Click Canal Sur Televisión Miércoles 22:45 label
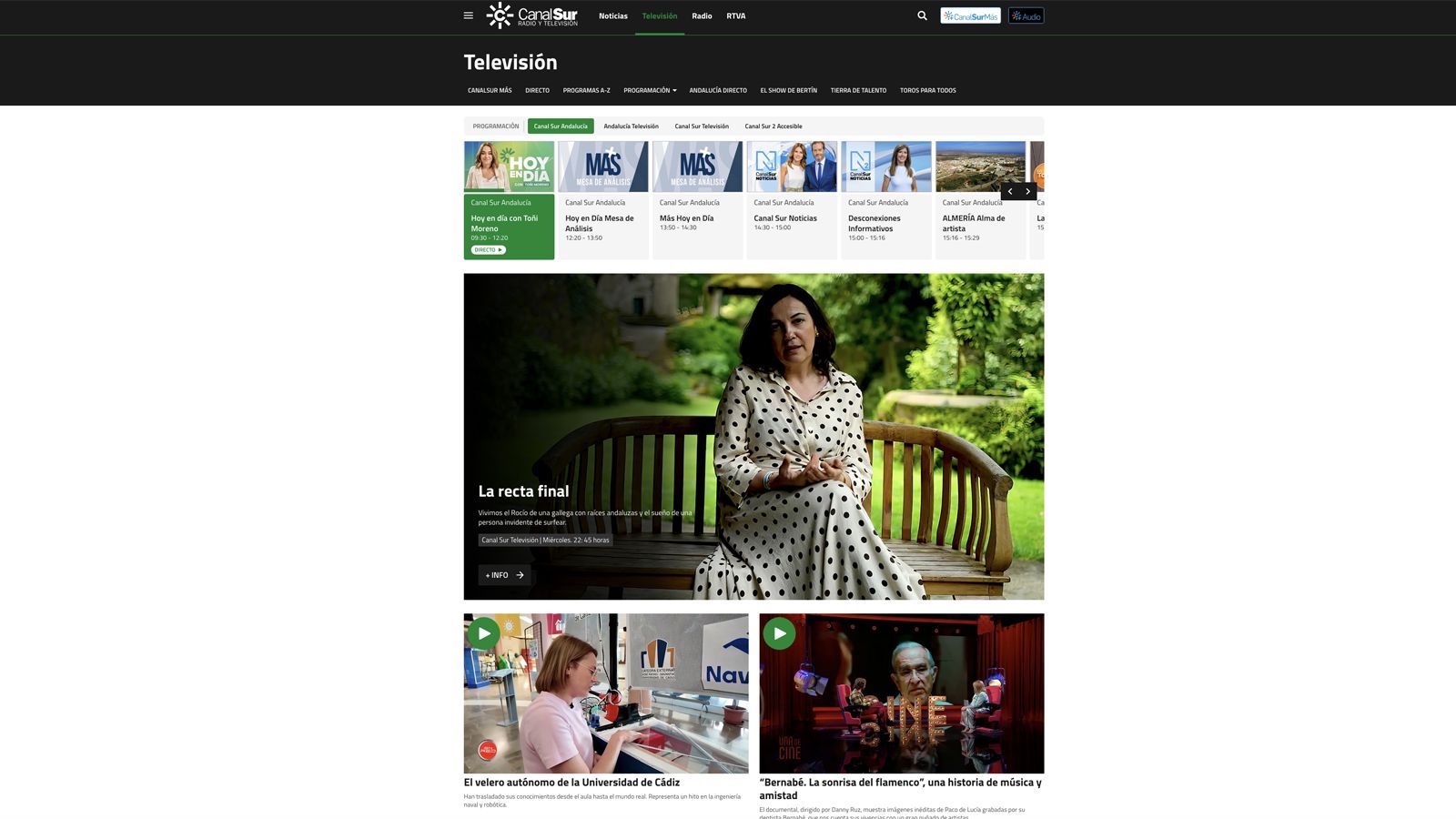The image size is (1456, 819). (x=545, y=540)
